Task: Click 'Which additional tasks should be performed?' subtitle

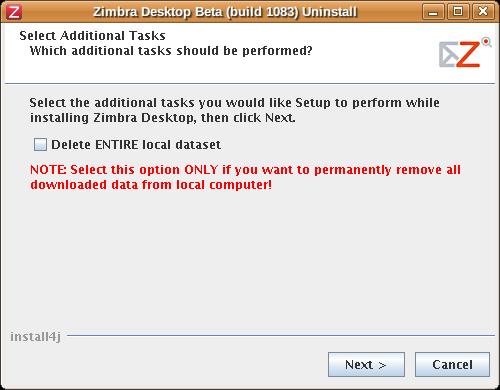Action: (171, 51)
